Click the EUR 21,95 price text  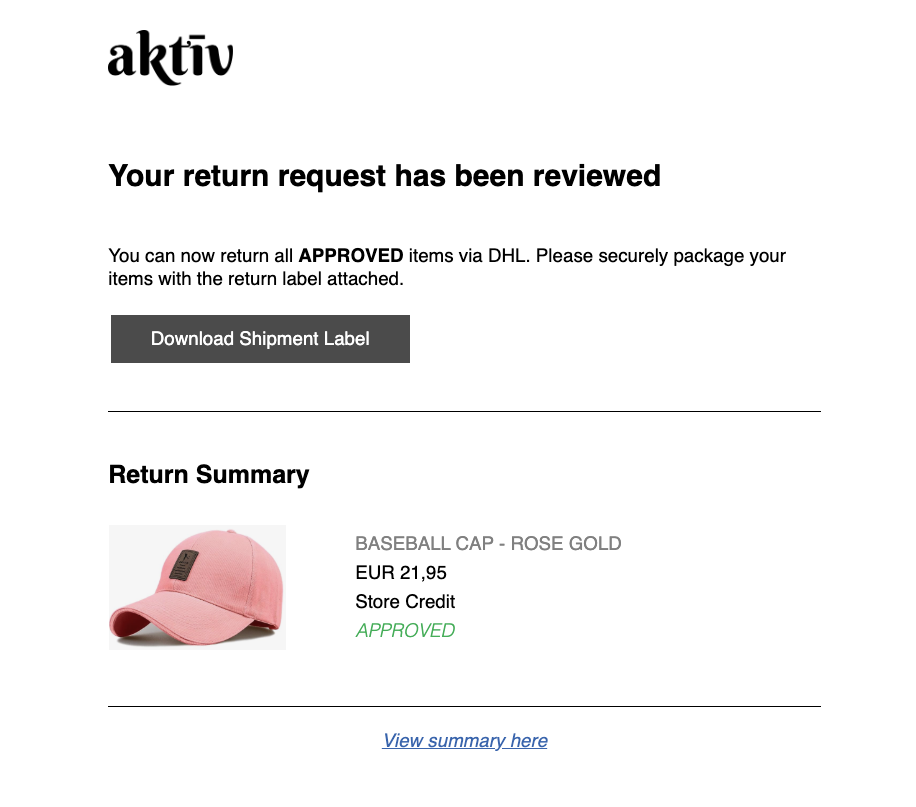(x=401, y=573)
